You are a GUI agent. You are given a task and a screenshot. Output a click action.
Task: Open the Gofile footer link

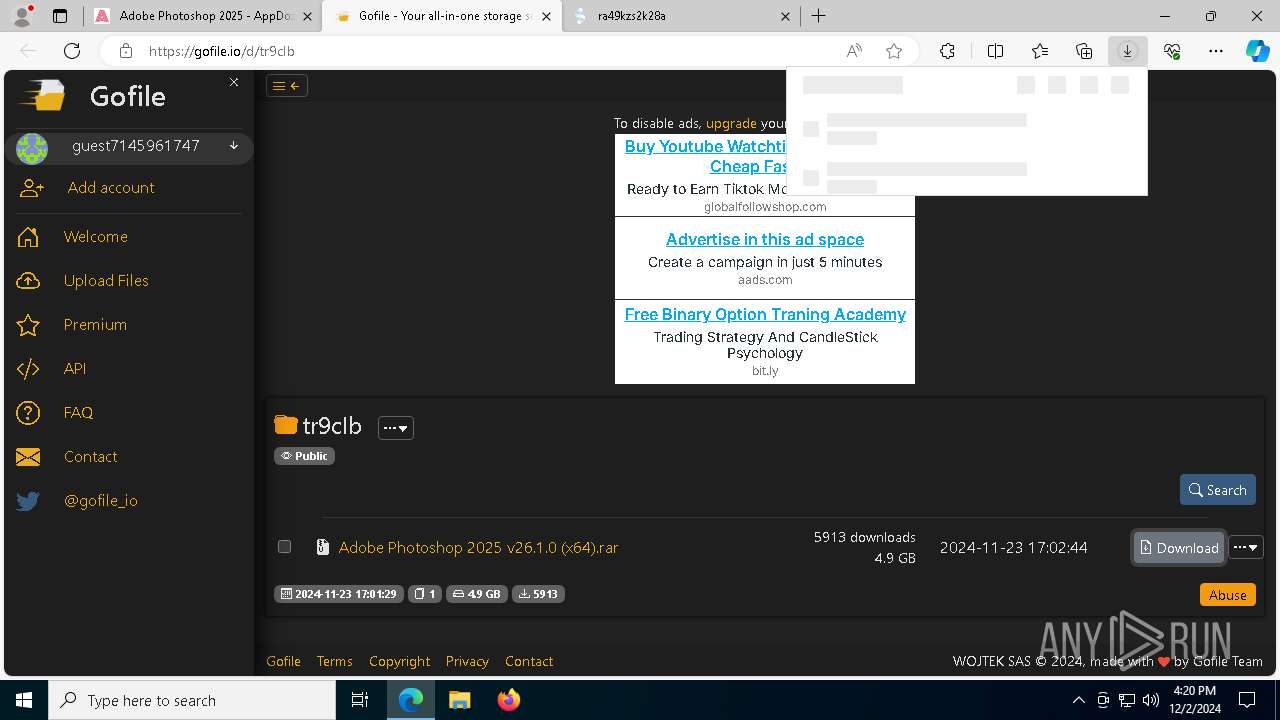pos(283,661)
